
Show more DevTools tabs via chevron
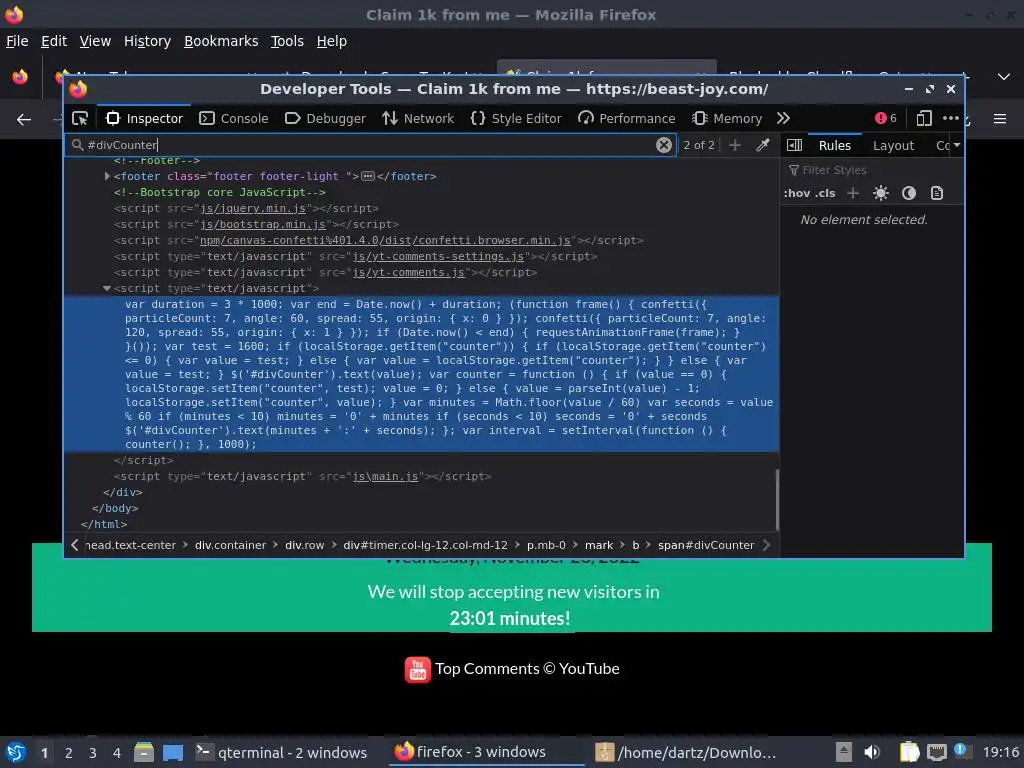point(783,118)
